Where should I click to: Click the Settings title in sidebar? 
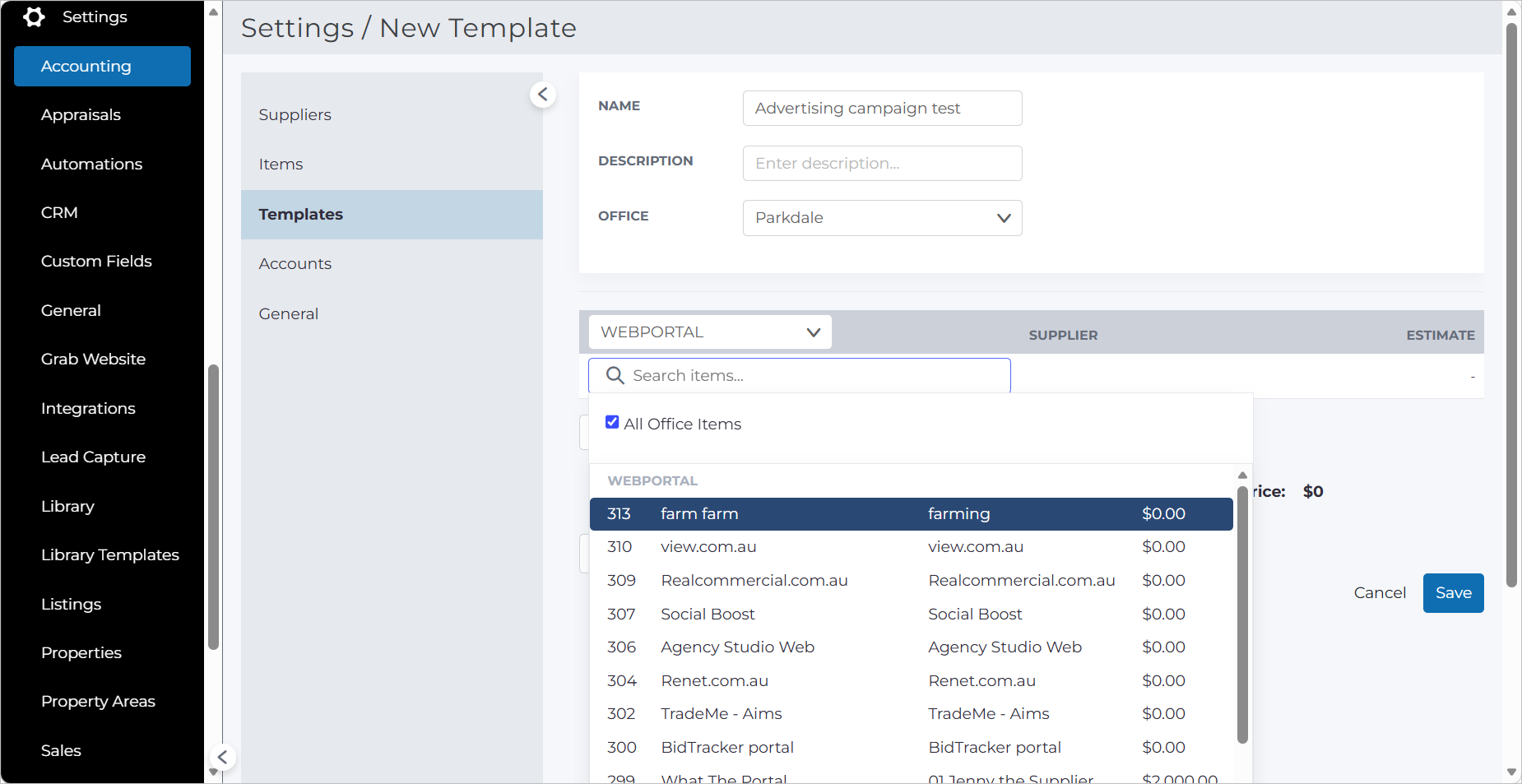(95, 16)
